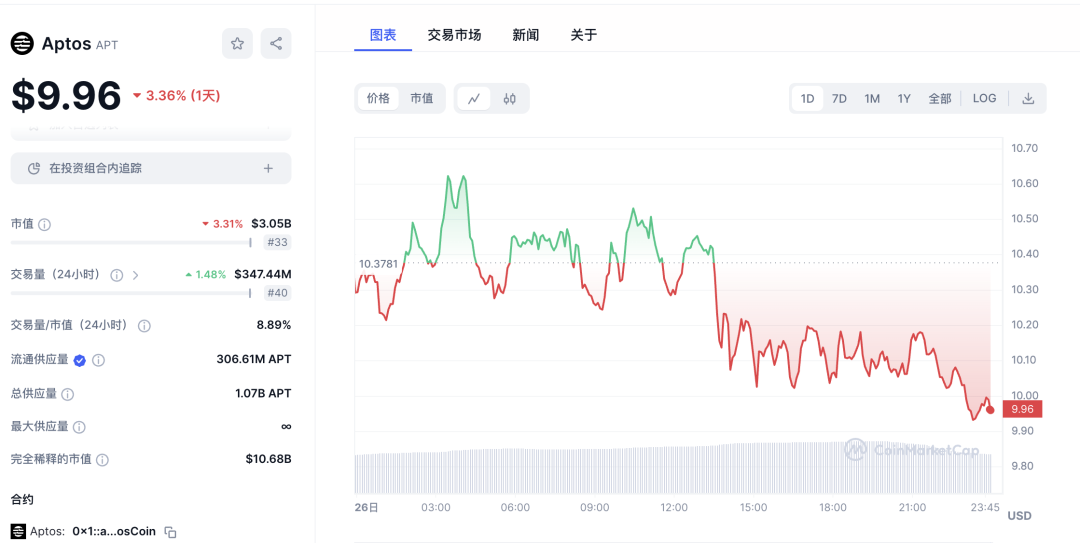Click the 1.48% volume change text
1080x543 pixels.
click(x=205, y=274)
